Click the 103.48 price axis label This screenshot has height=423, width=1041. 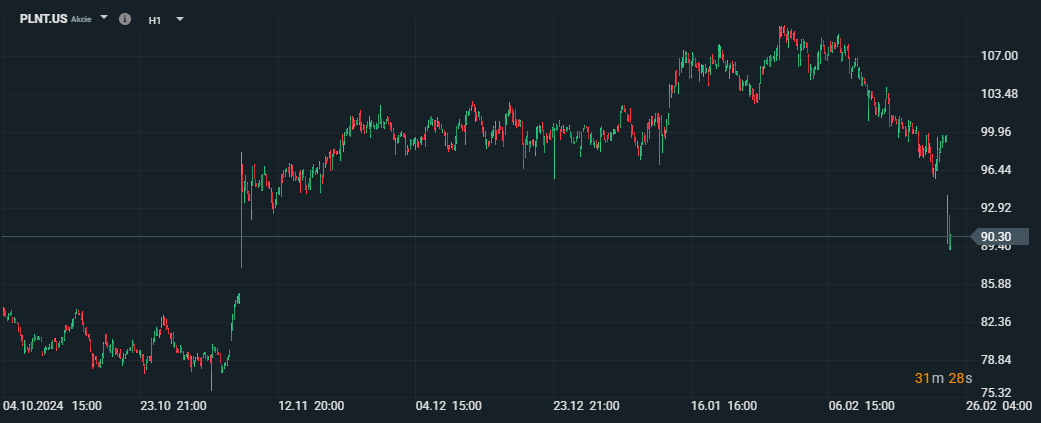tap(1000, 94)
